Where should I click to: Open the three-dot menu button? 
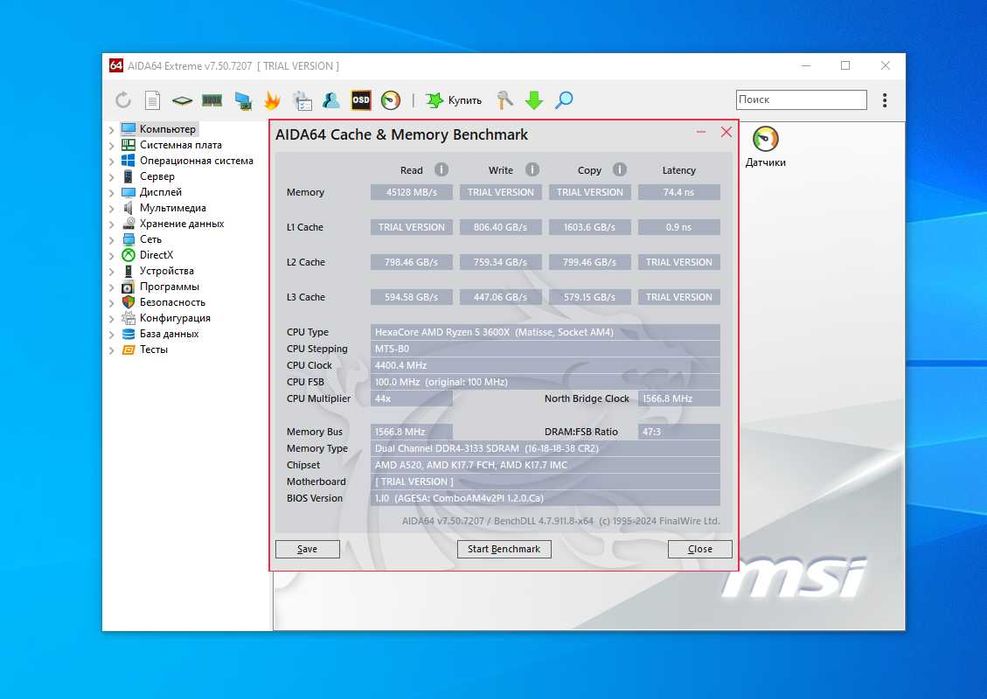click(884, 100)
